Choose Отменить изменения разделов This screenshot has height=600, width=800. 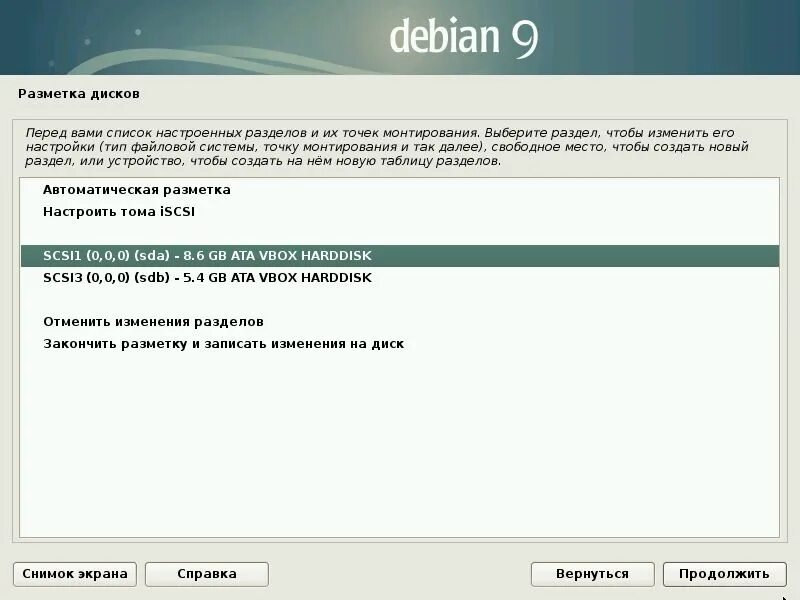[x=399, y=321]
